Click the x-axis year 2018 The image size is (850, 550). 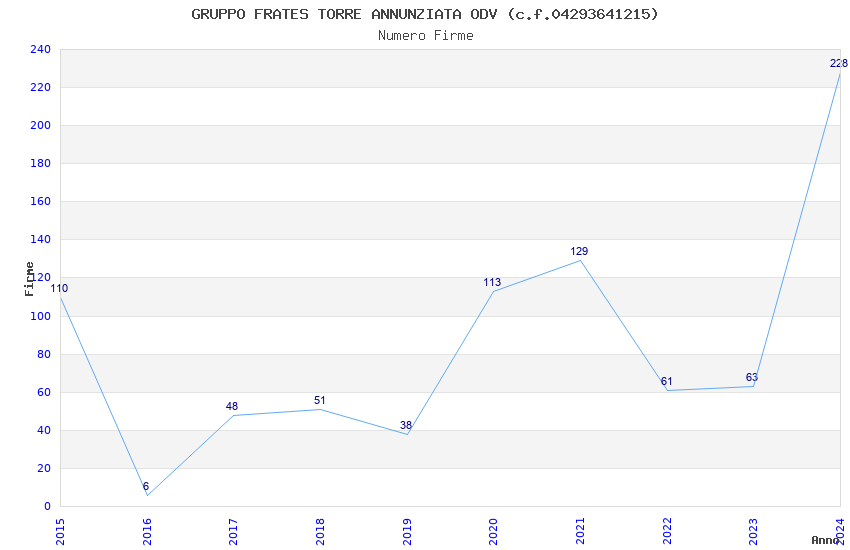(x=320, y=532)
